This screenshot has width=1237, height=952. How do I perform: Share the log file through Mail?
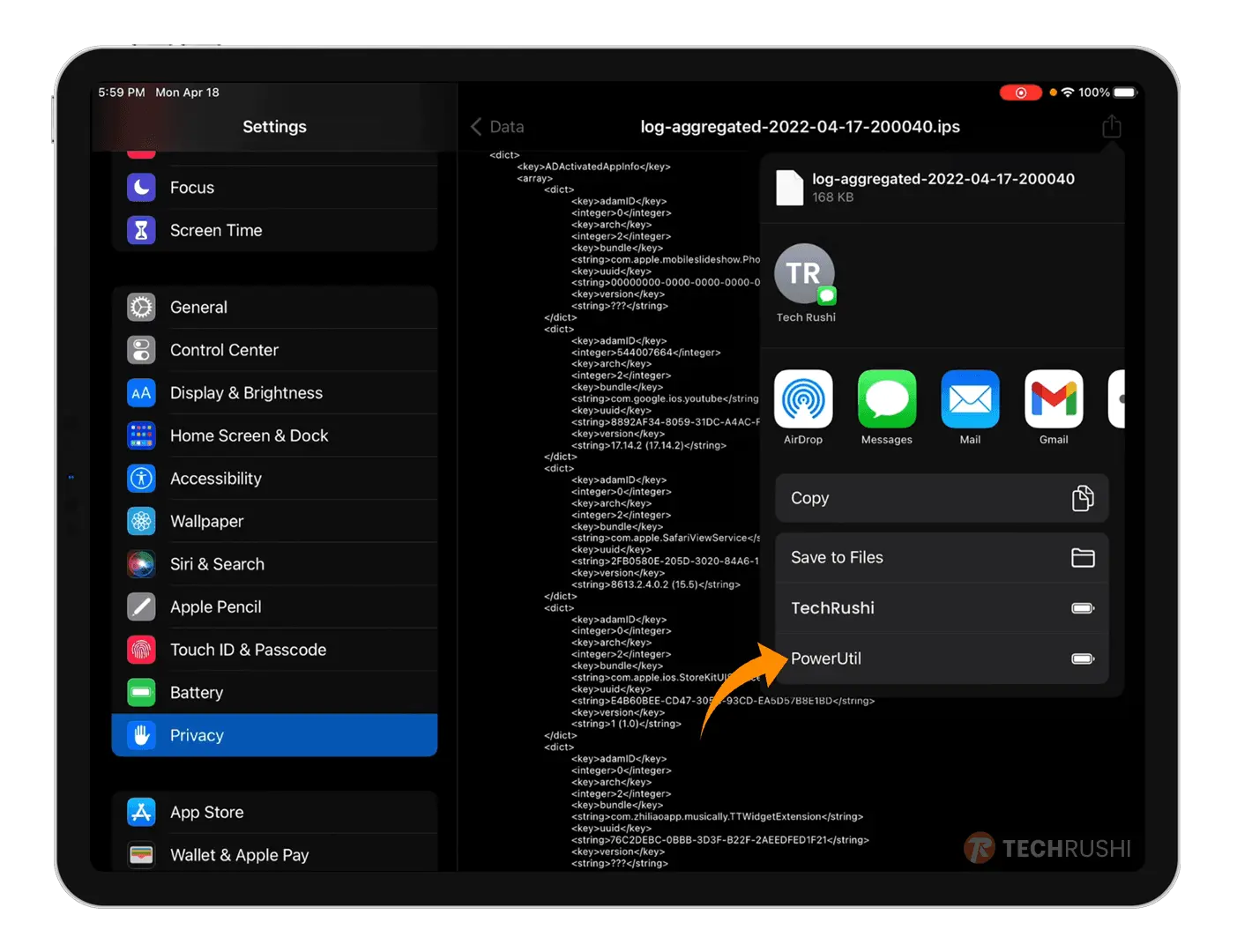[x=970, y=399]
